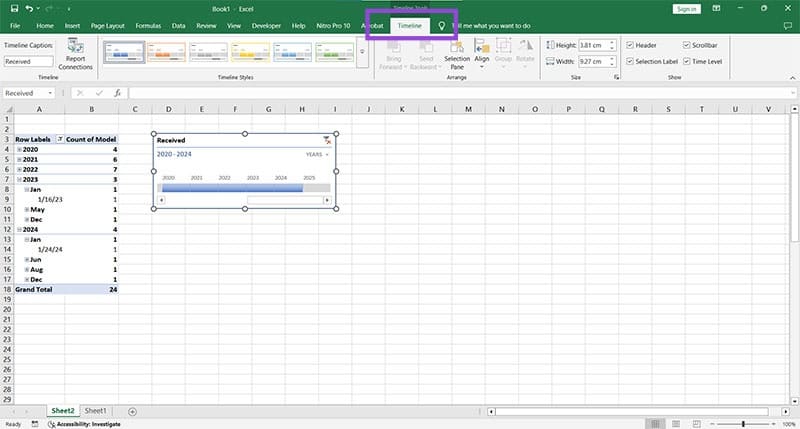Expand the 2020 row group
Viewport: 800px width, 429px height.
click(19, 149)
